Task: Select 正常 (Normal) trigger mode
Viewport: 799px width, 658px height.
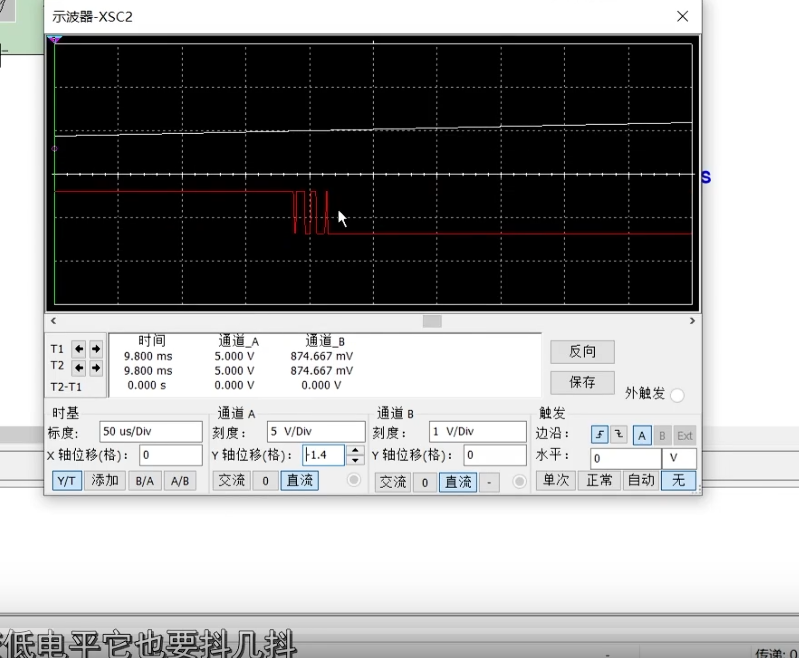Action: (x=599, y=480)
